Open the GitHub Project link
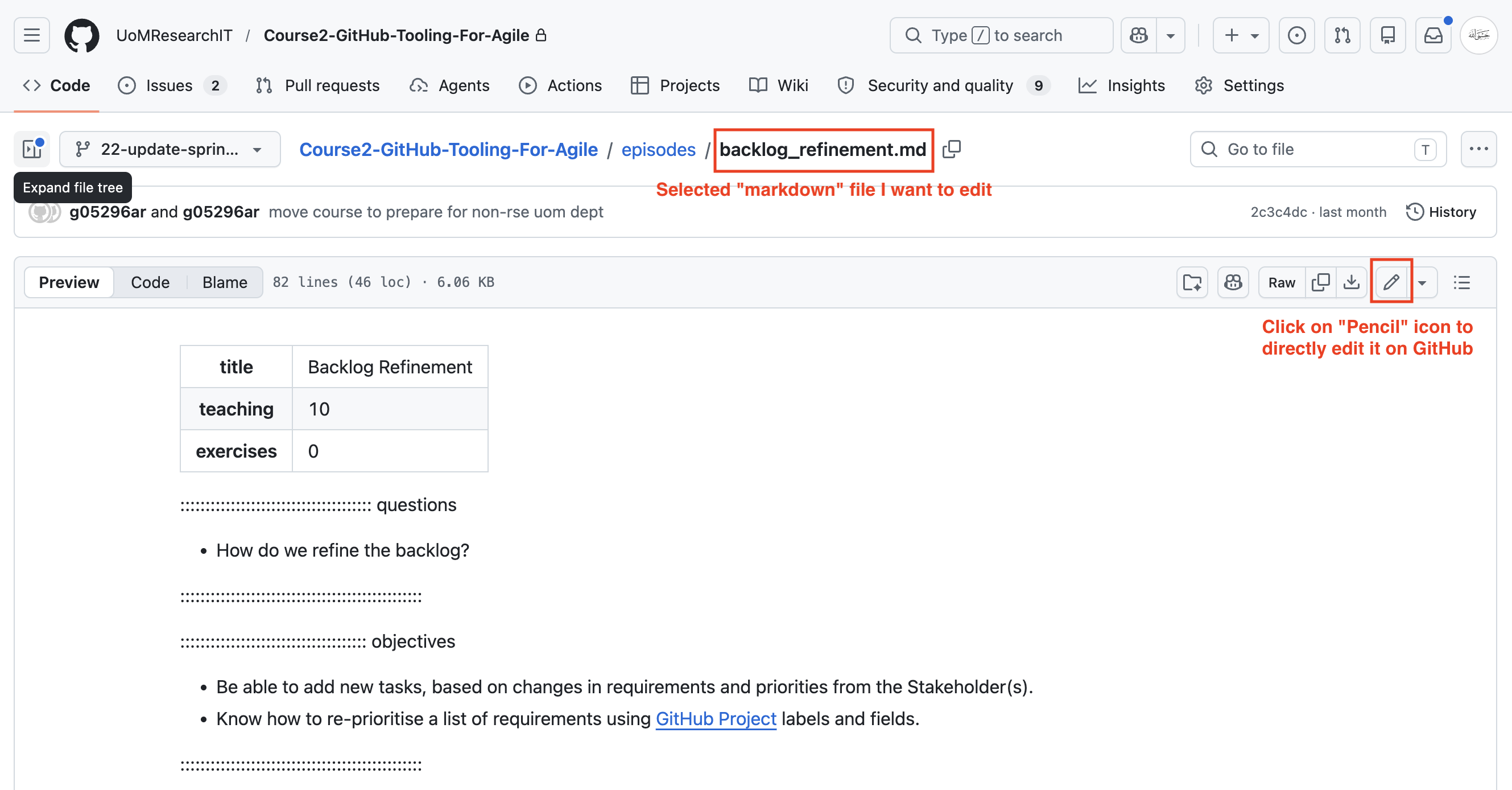Viewport: 1512px width, 790px height. 716,718
